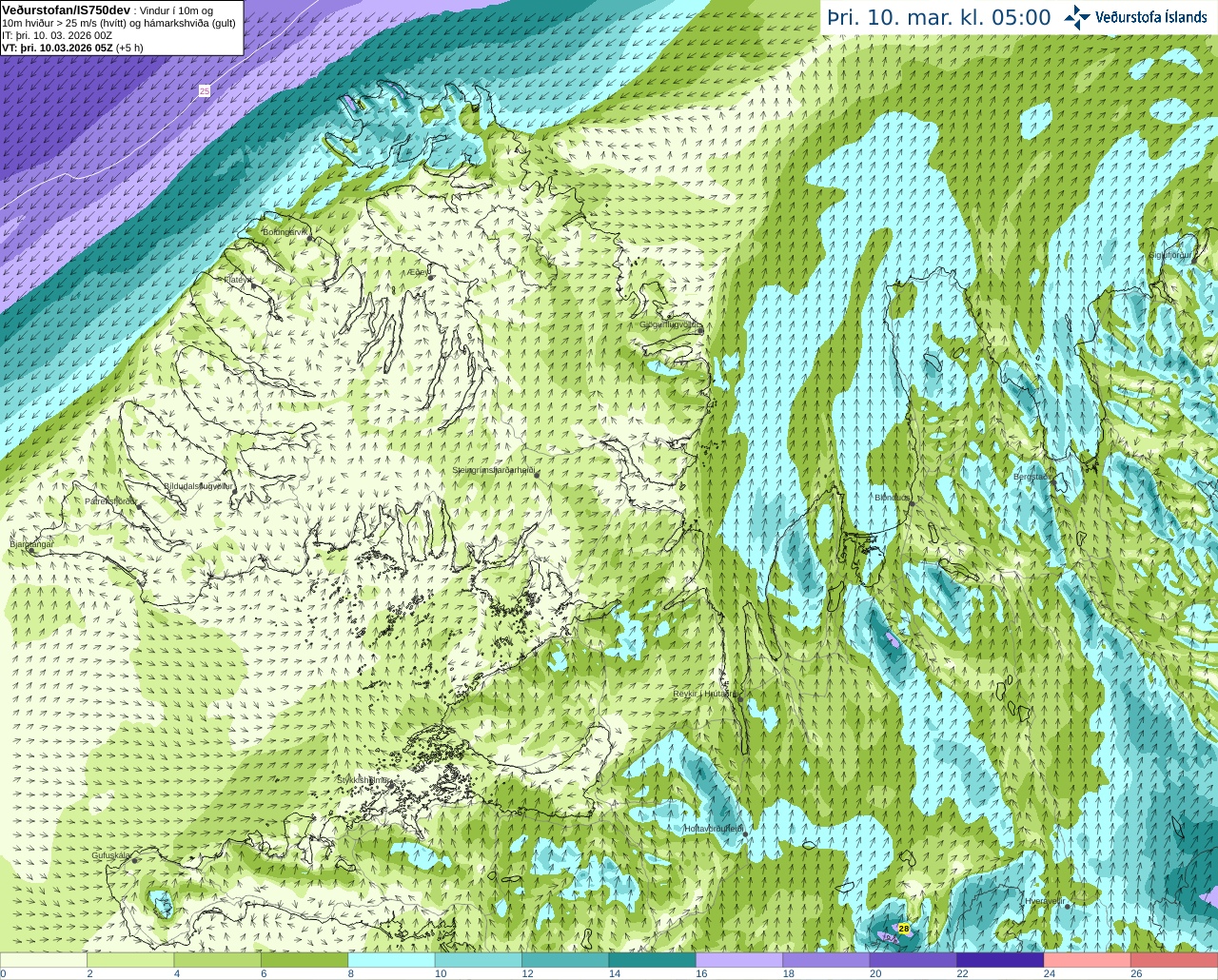Click the Veðurstofa Íslands logo text
Screen dimensions: 1218x980
(x=1150, y=17)
